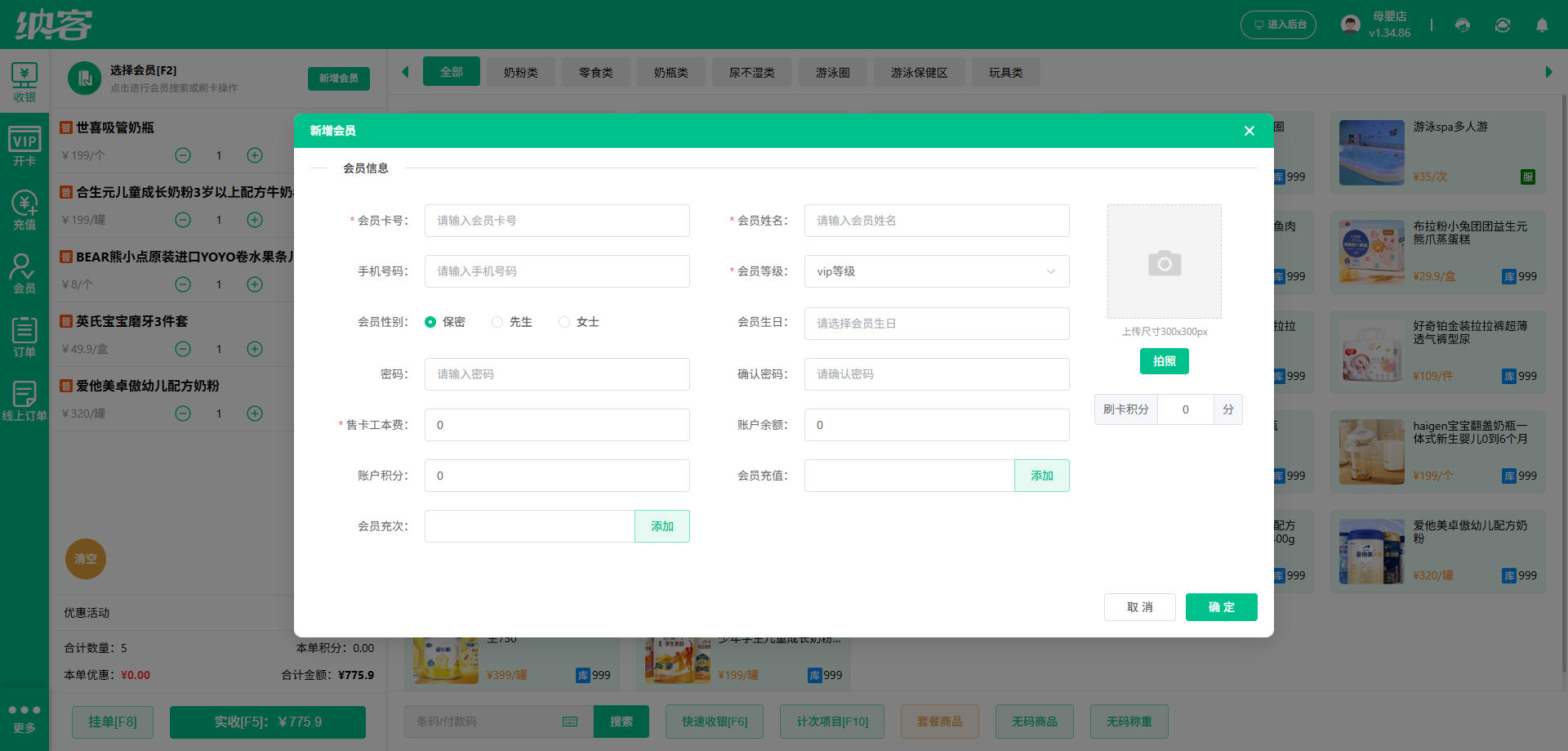The width and height of the screenshot is (1568, 751).
Task: Increase quantity of 爱他美卓傲幼儿配方奶粉
Action: point(255,413)
